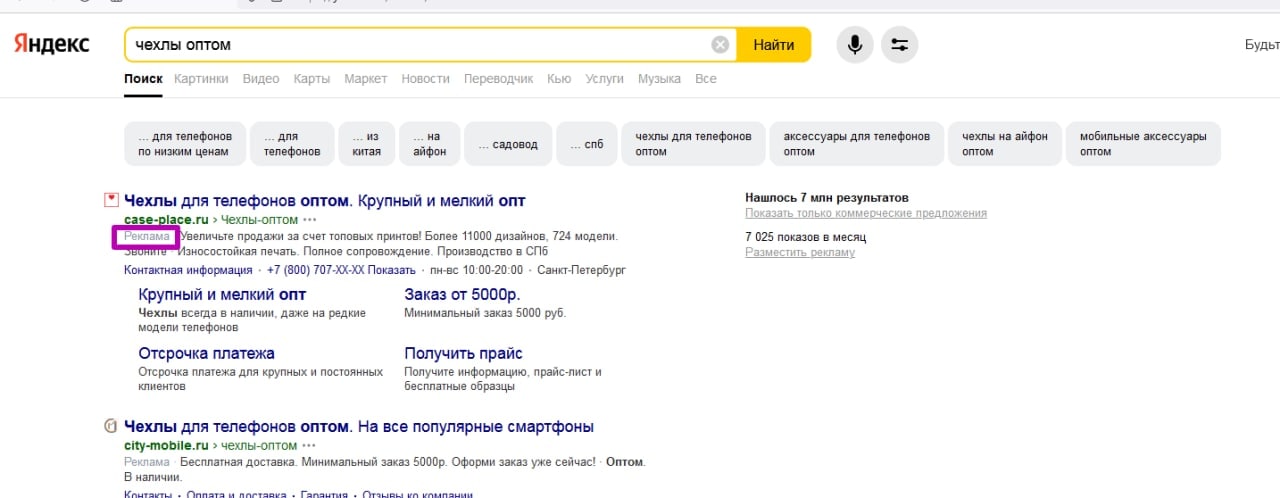Click the working hours пн-вс 10:00-20:00

pyautogui.click(x=475, y=270)
